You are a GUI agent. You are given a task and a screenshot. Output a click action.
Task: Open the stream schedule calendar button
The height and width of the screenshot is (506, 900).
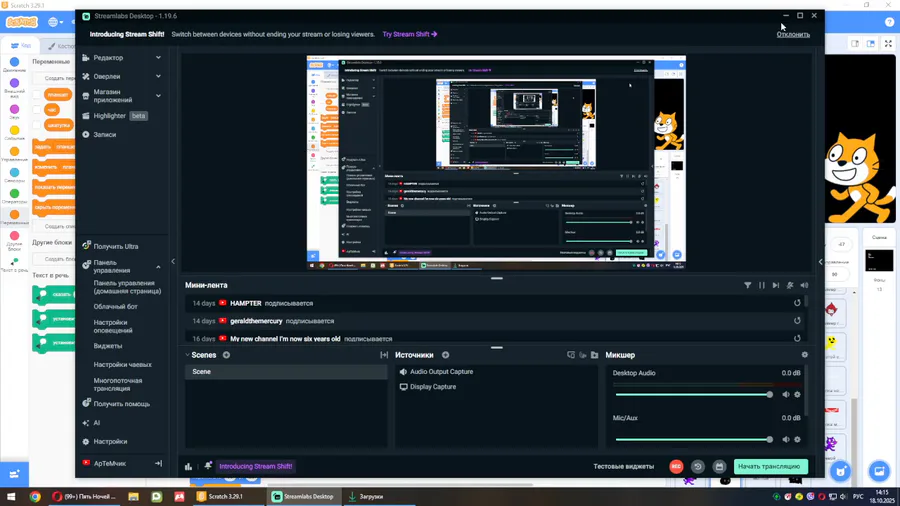(x=719, y=466)
